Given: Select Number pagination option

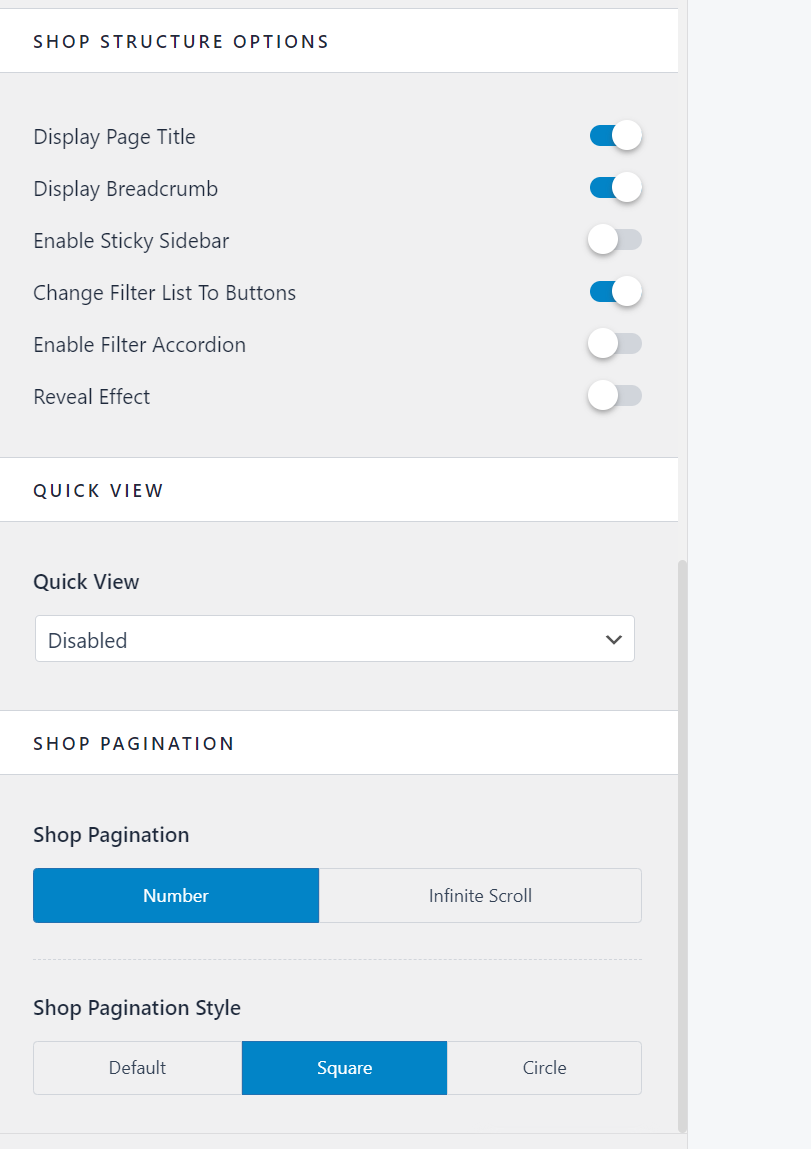Looking at the screenshot, I should coord(176,895).
